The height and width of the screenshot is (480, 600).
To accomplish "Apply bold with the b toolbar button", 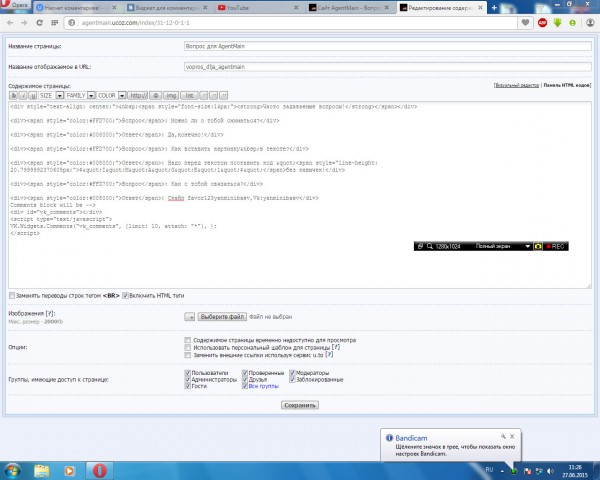I will [x=13, y=95].
